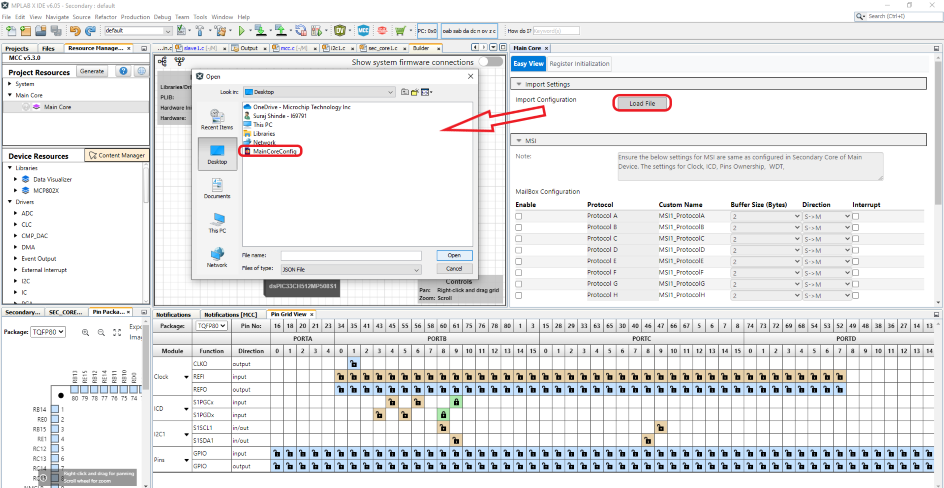
Task: Switch to the Files tab
Action: [49, 48]
